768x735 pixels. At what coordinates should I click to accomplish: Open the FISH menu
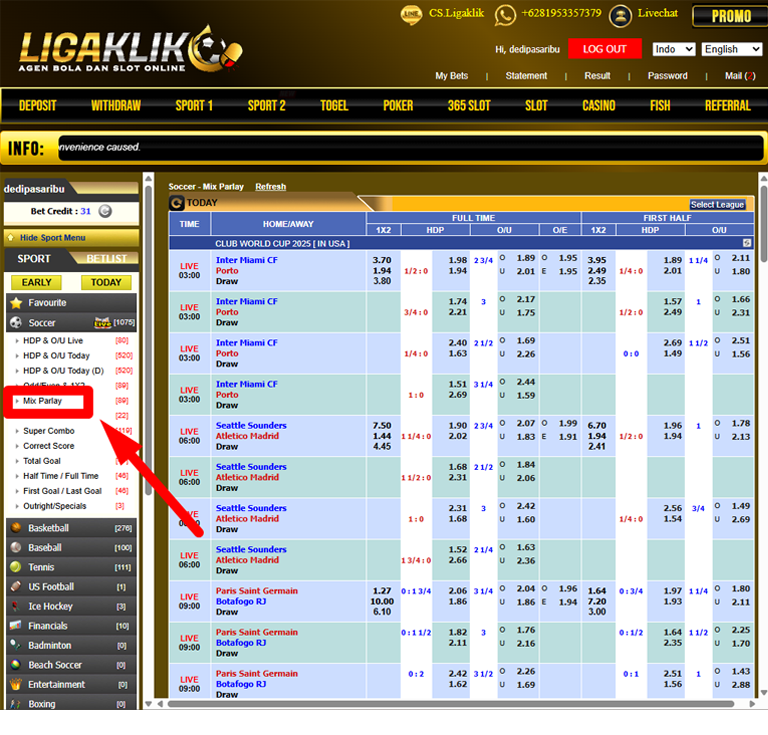click(660, 106)
